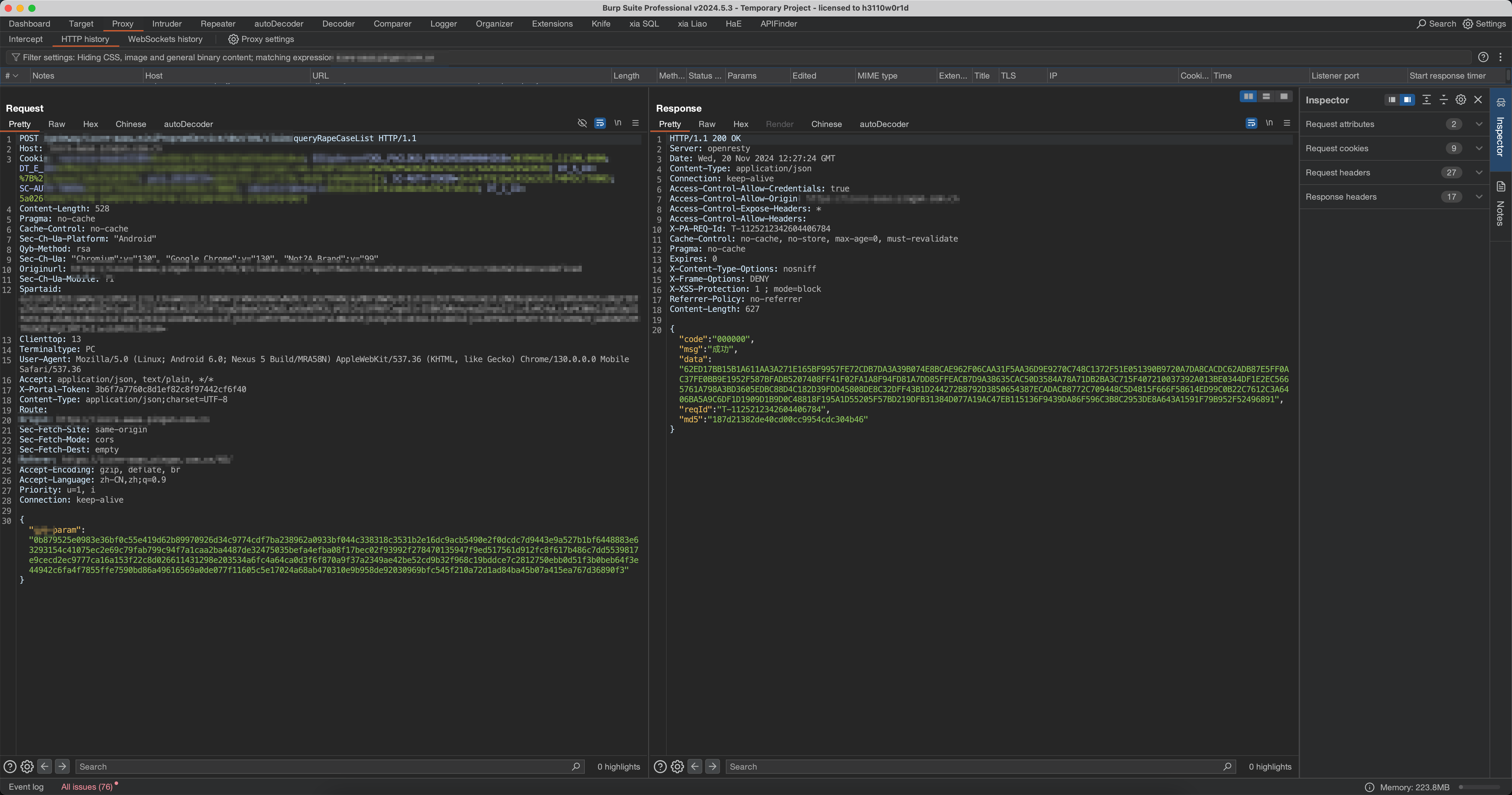The width and height of the screenshot is (1512, 795).
Task: Dock Inspector panel to the right
Action: coord(1407,100)
